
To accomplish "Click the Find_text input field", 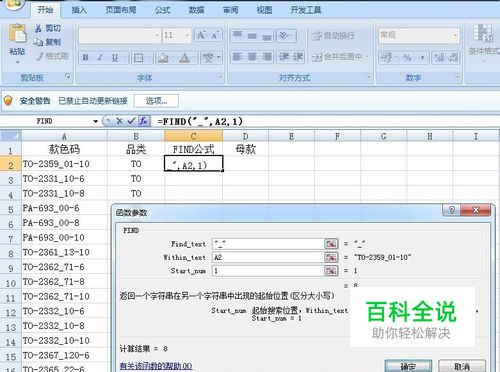I will [268, 244].
